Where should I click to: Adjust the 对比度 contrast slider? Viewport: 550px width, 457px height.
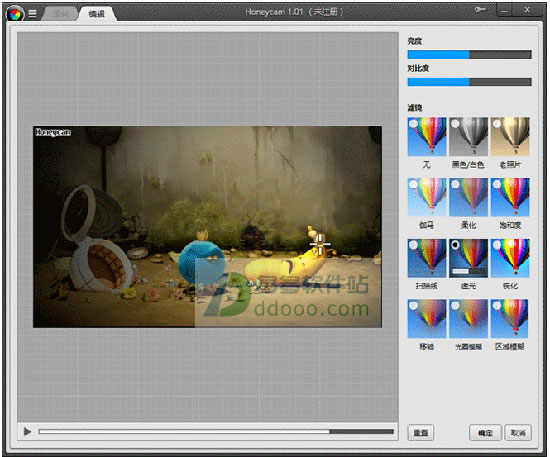[x=469, y=82]
